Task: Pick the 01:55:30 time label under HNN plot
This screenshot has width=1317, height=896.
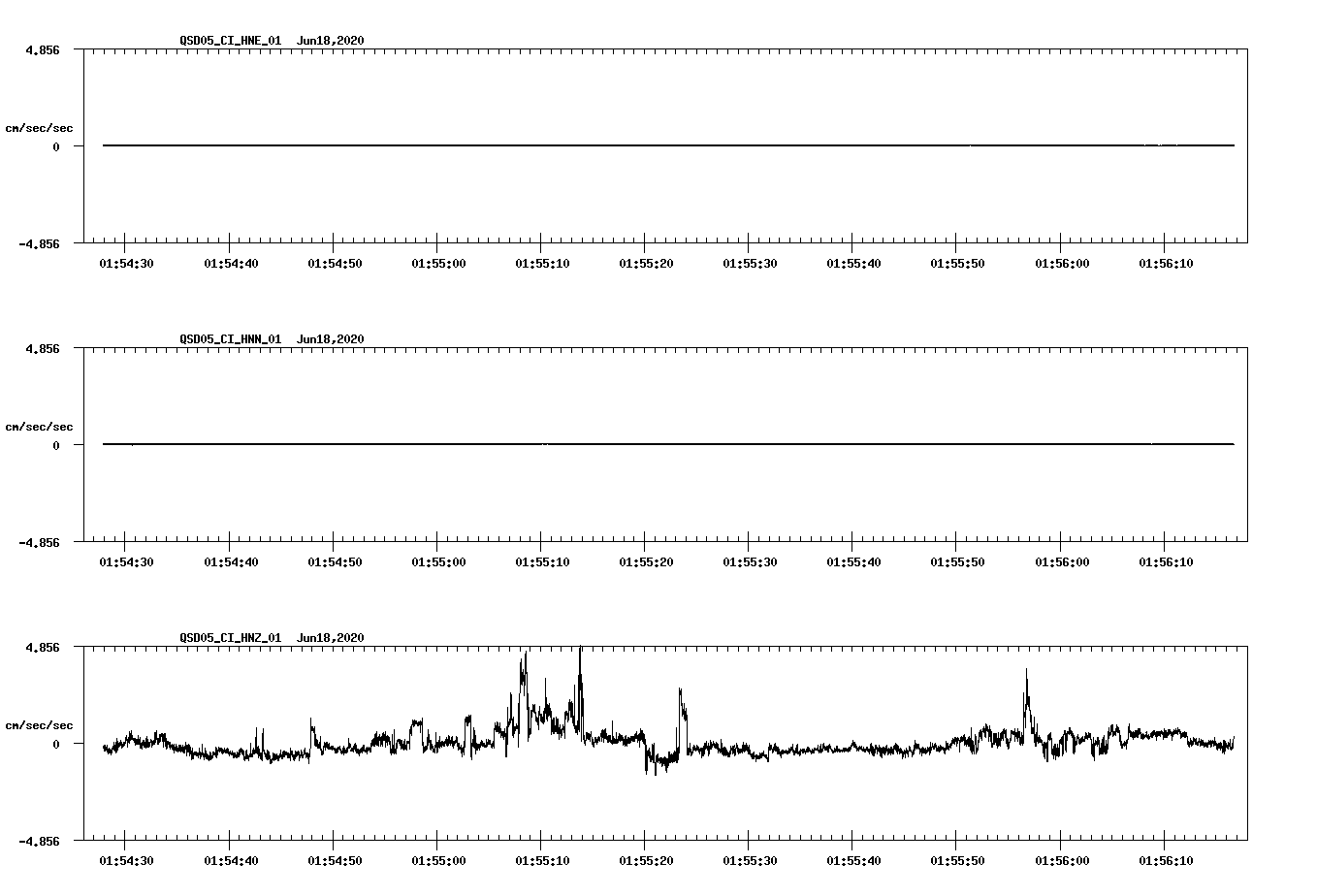Action: (750, 562)
